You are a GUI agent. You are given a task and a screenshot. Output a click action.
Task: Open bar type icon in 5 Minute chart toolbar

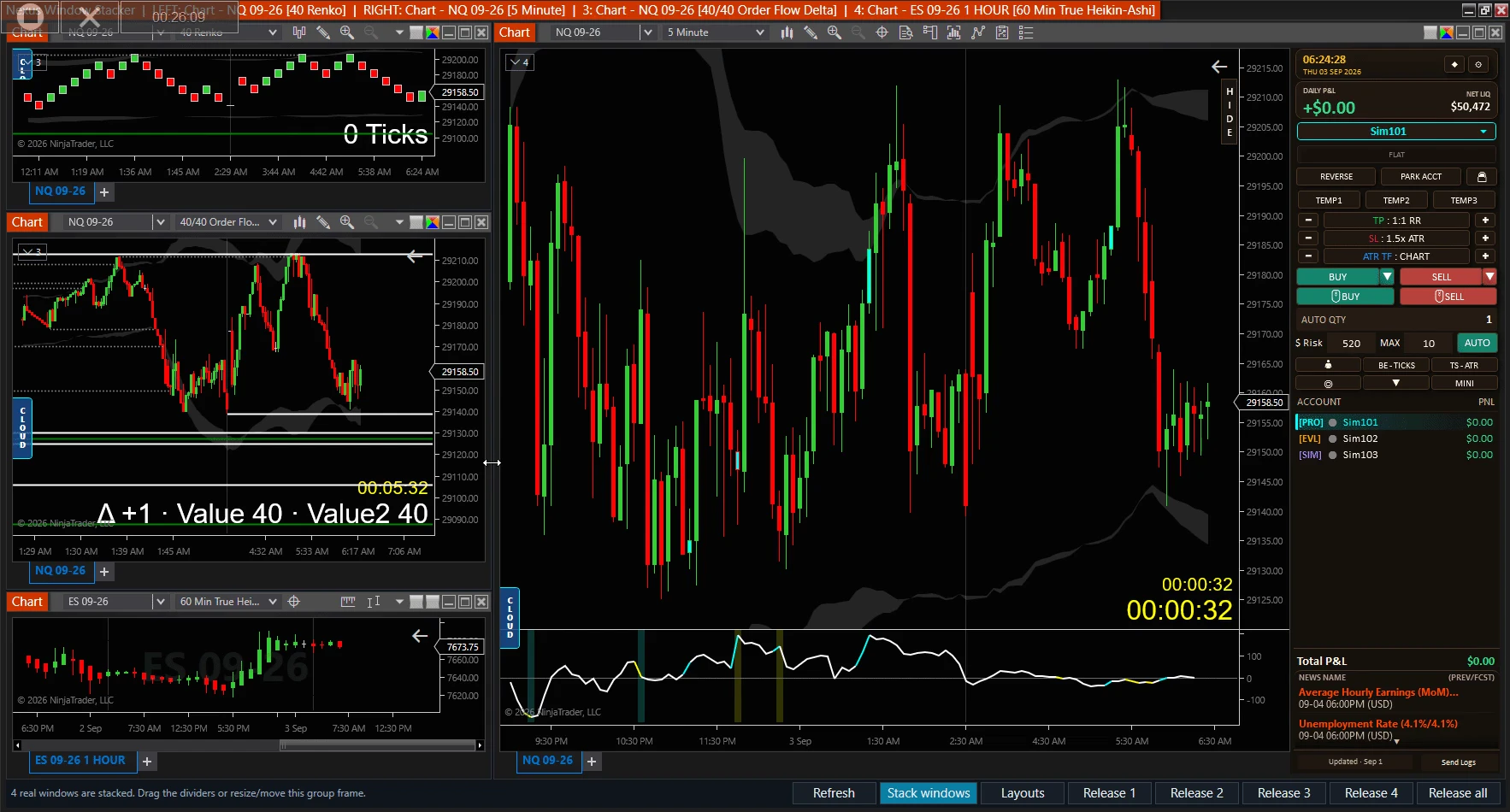(787, 32)
